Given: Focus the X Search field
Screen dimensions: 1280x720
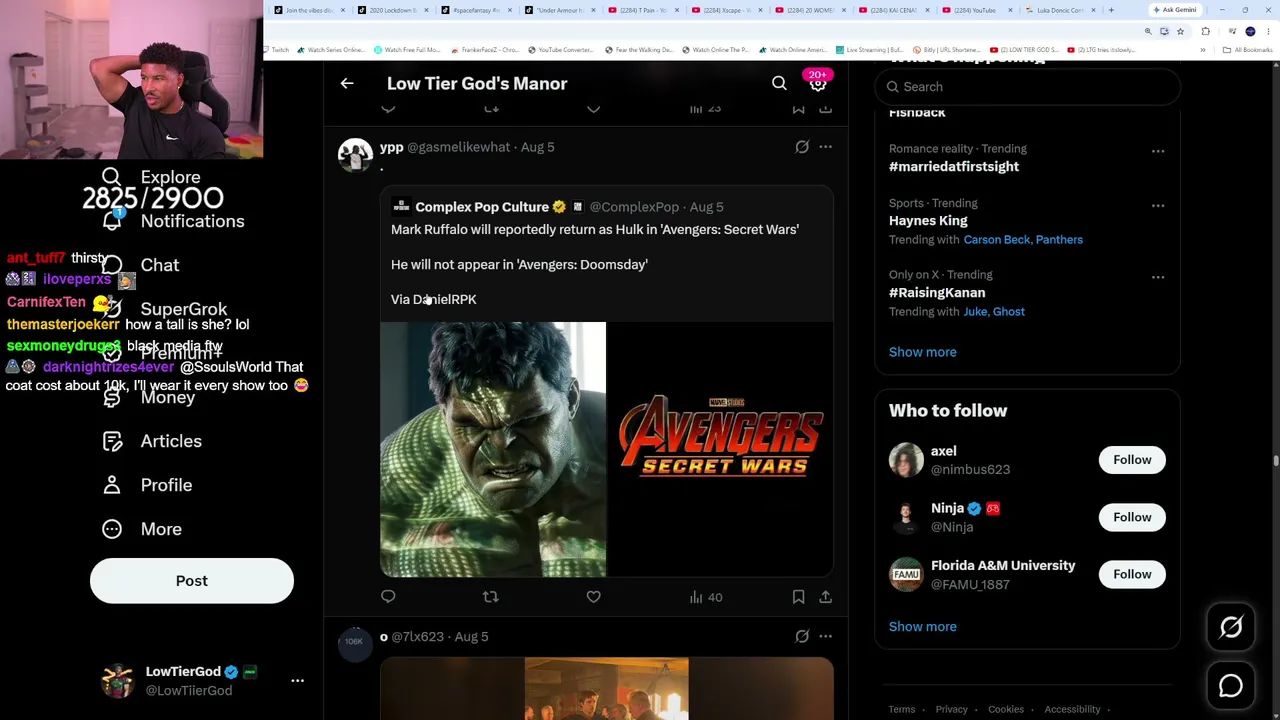Looking at the screenshot, I should 1028,87.
